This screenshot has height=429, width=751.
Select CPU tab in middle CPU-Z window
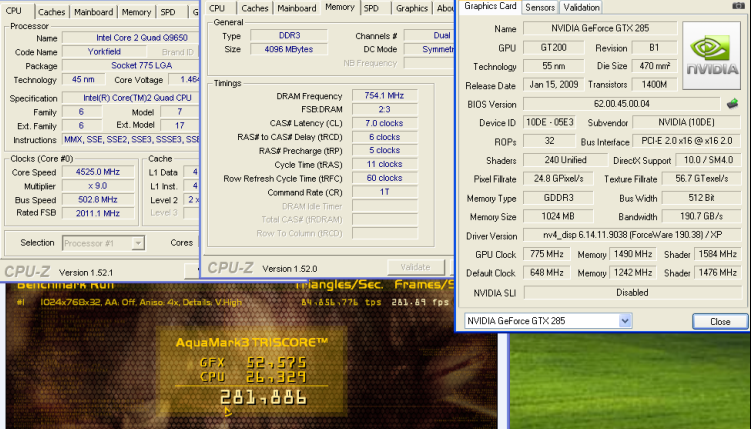(217, 8)
